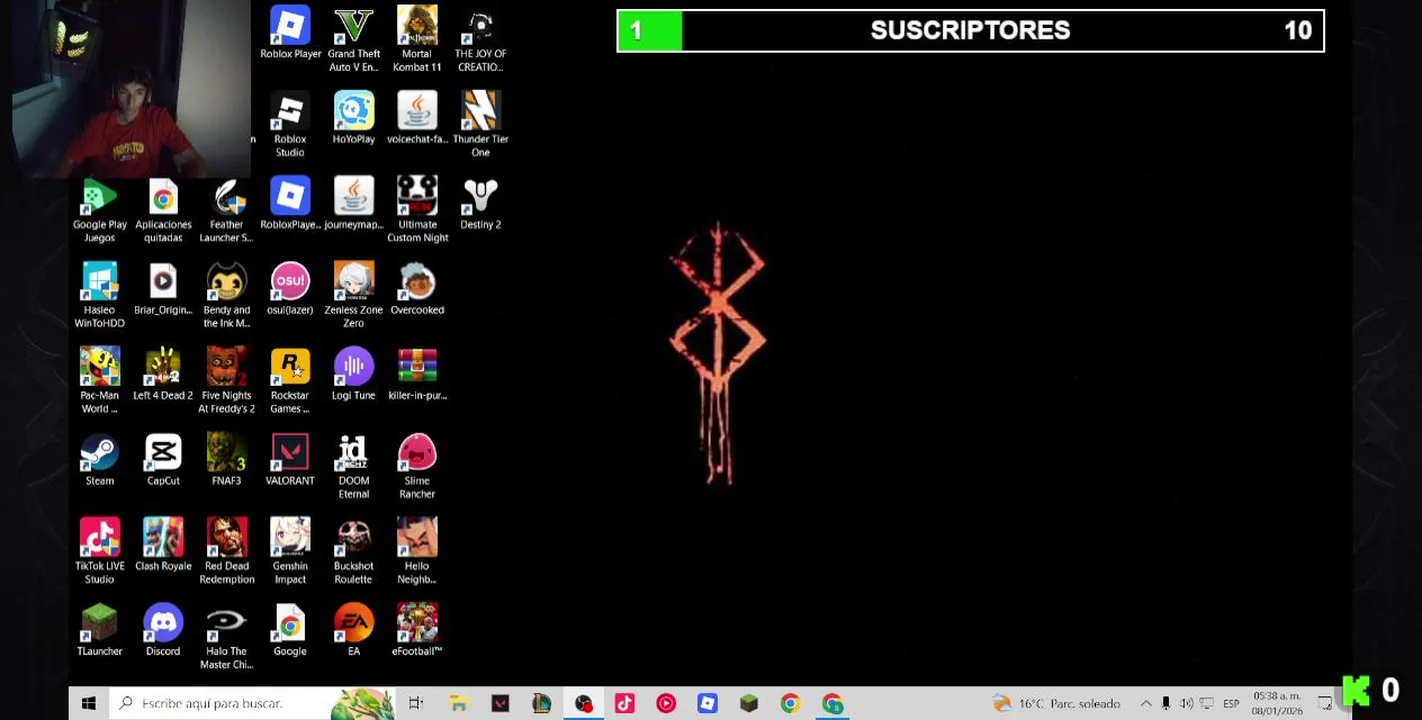Select the voicechat-fa... Java file icon
Image resolution: width=1422 pixels, height=720 pixels.
tap(417, 119)
